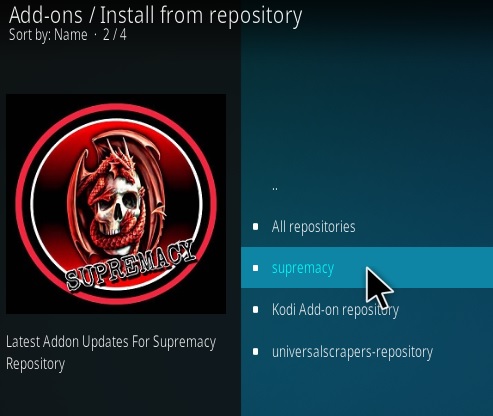The width and height of the screenshot is (493, 416).
Task: Click the SUPREMACY banner text on the logo
Action: [131, 265]
